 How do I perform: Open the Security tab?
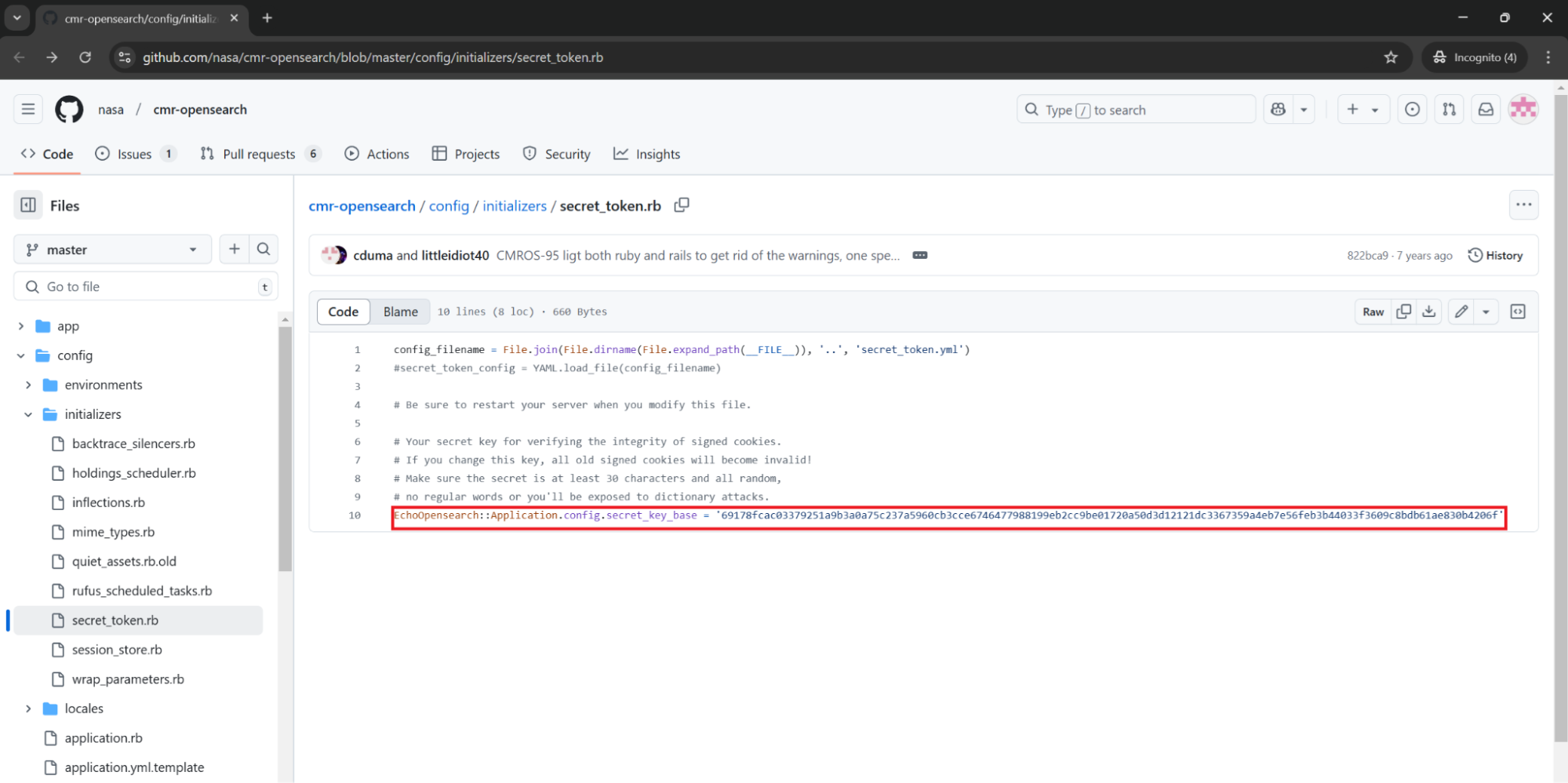tap(557, 154)
